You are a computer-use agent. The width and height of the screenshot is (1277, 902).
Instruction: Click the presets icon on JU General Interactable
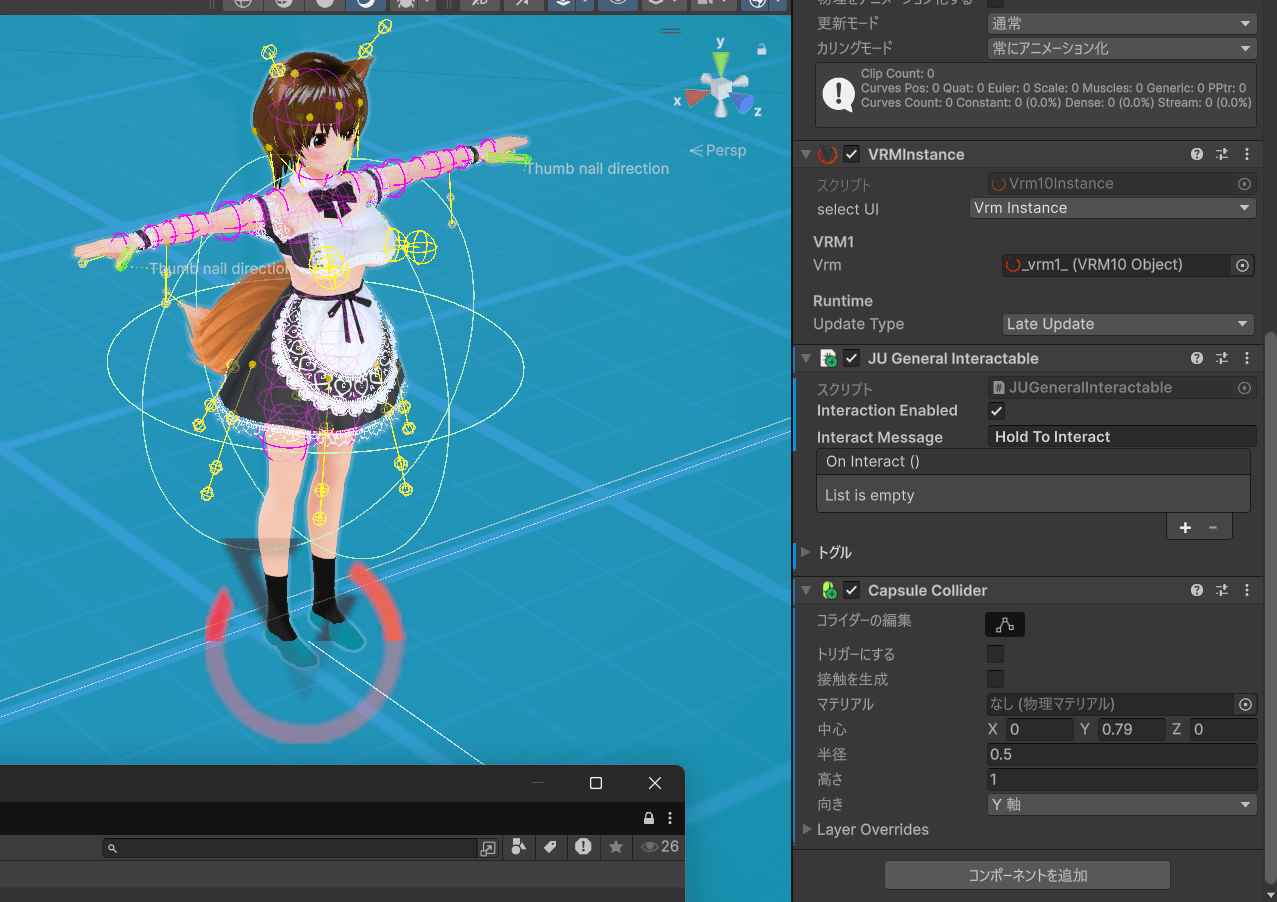point(1221,358)
